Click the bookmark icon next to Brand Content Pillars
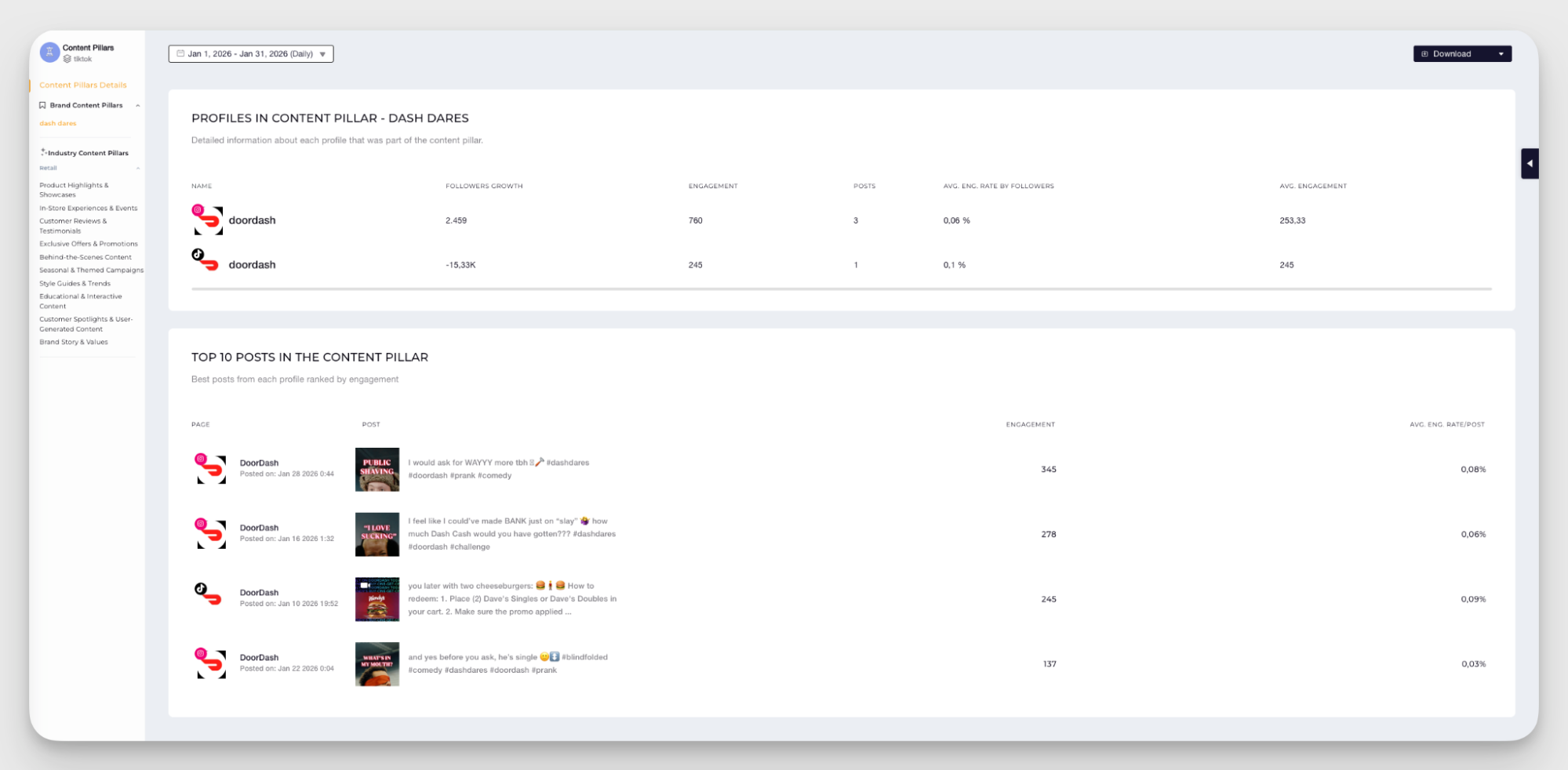Screen dimensions: 1568x770 click(43, 104)
